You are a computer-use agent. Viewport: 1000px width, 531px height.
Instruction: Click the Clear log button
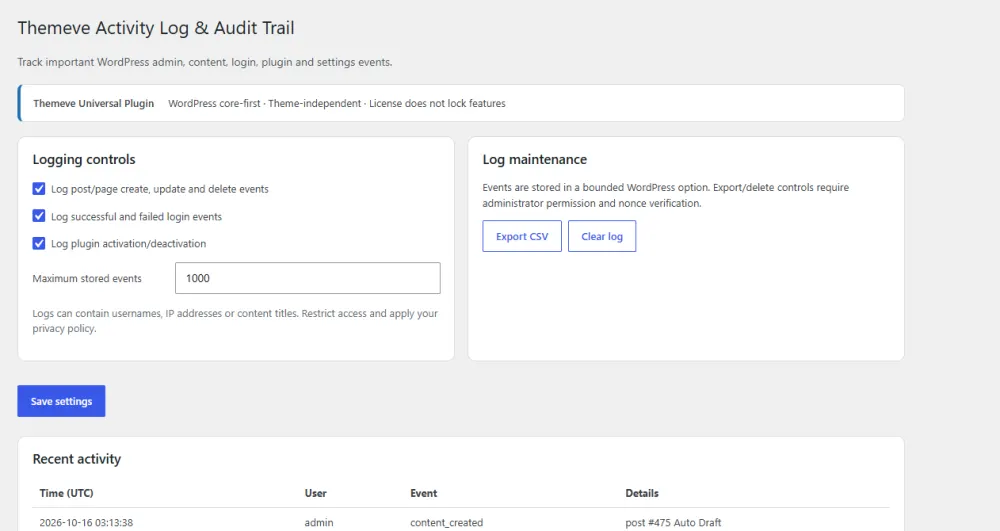pos(602,236)
